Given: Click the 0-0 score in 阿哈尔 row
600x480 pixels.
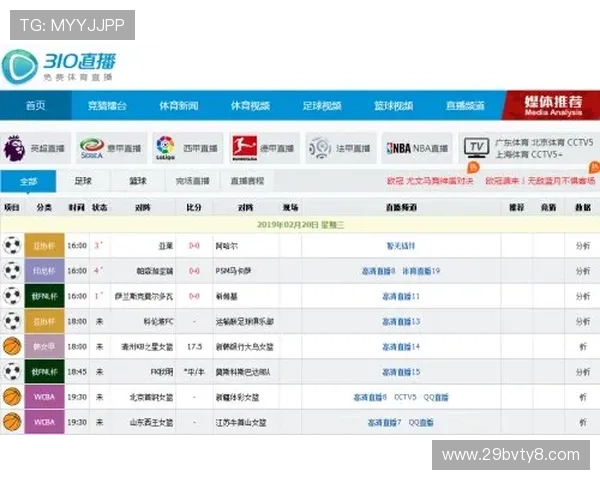Looking at the screenshot, I should click(194, 246).
